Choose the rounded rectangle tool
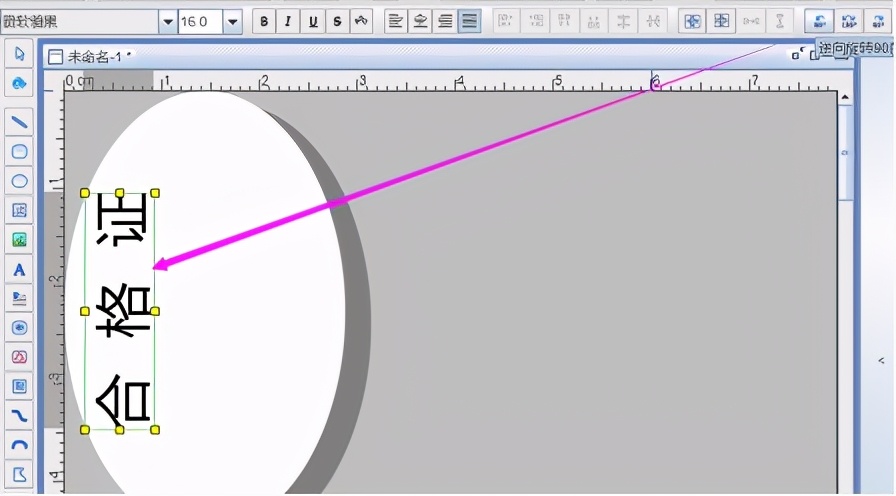Image resolution: width=896 pixels, height=496 pixels. pos(19,151)
